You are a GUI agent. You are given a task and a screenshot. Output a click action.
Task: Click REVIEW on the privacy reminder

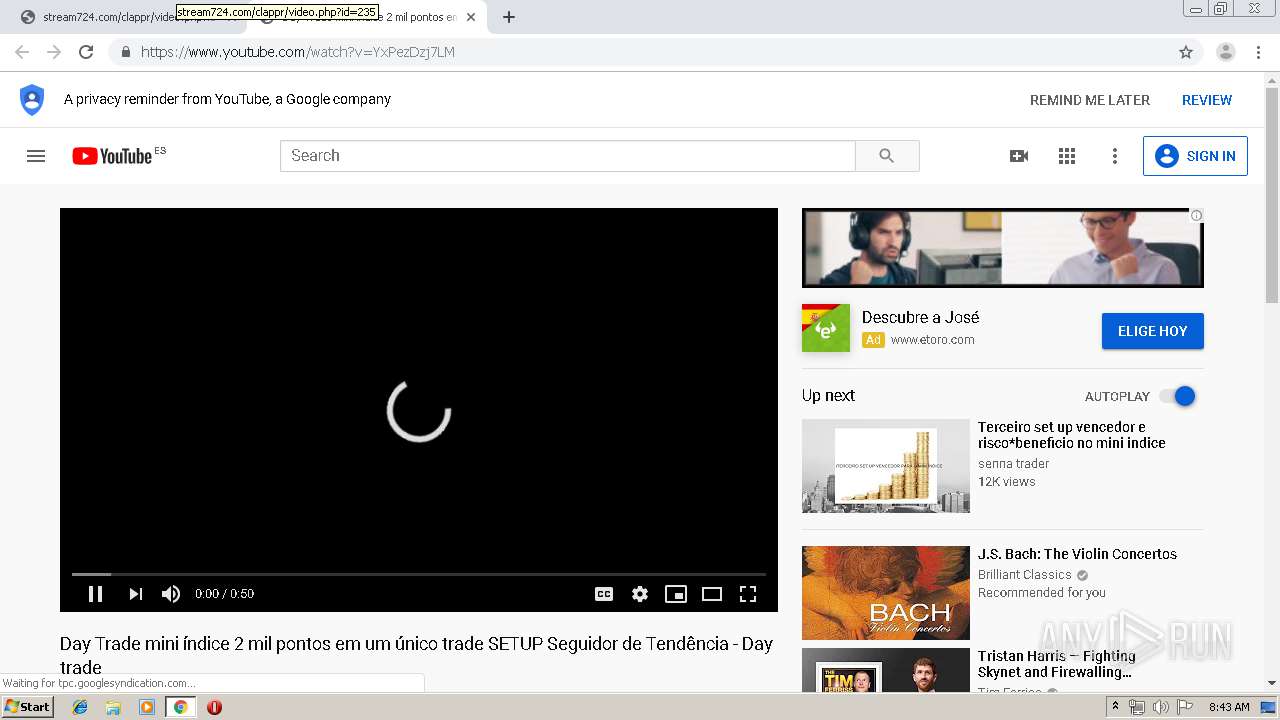[x=1207, y=100]
